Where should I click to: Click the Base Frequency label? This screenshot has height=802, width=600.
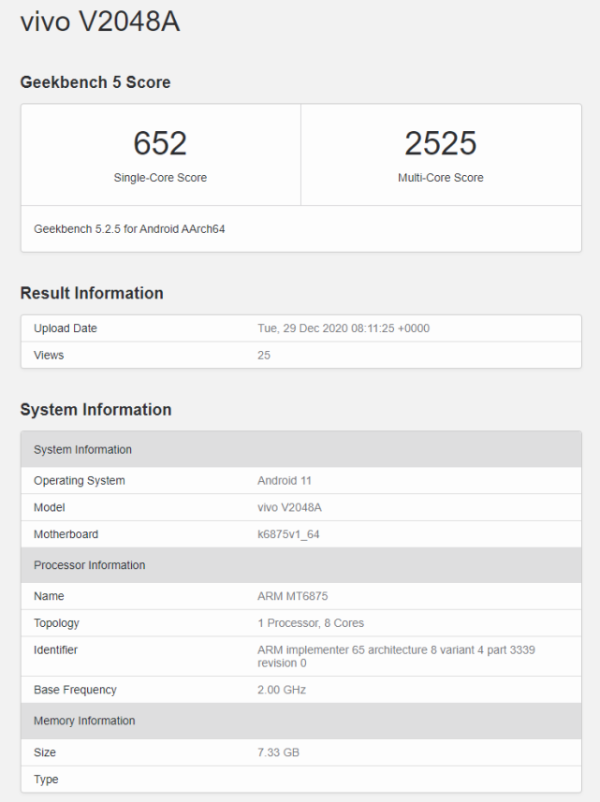pos(75,690)
